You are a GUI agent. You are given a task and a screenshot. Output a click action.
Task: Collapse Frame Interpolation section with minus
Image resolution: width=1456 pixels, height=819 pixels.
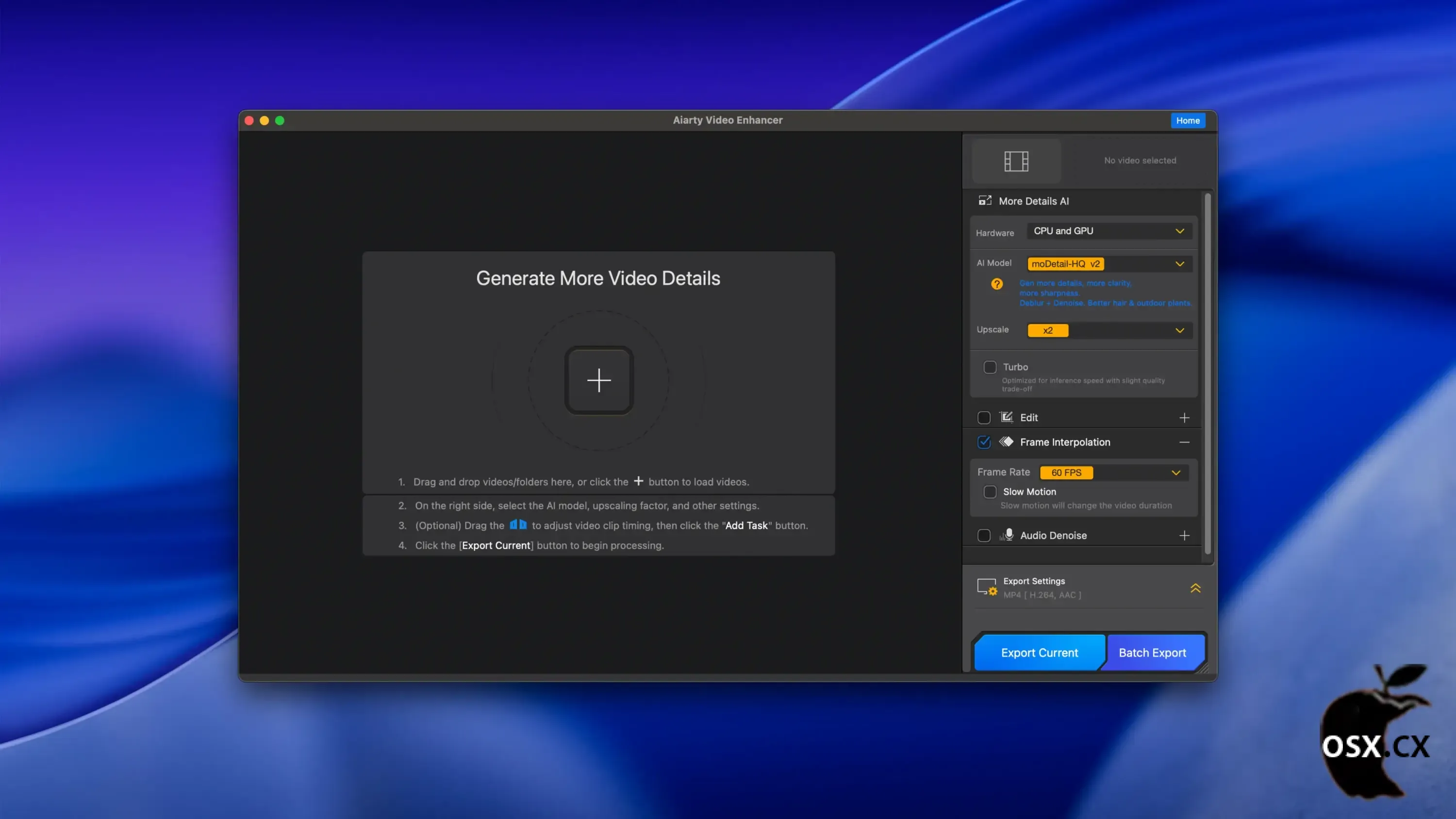(x=1184, y=442)
